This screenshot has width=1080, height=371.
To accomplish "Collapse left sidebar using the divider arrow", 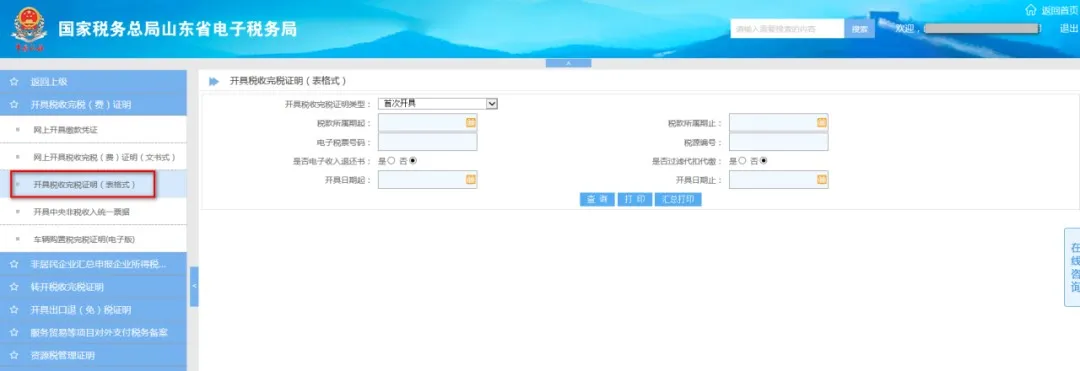I will pos(194,286).
